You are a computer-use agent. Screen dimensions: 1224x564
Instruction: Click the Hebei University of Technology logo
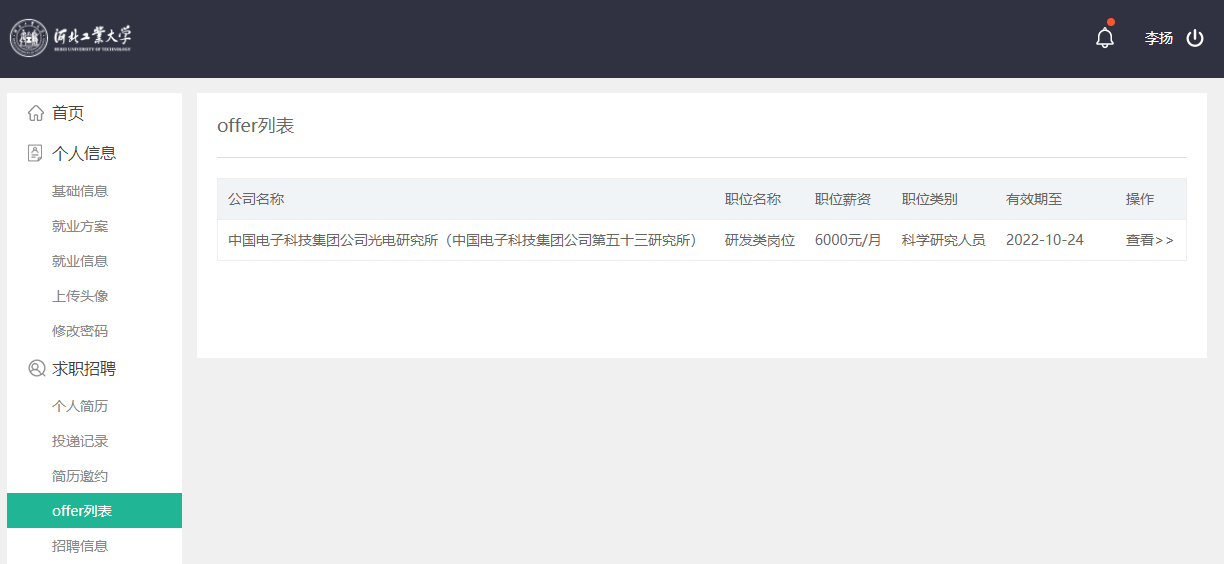pos(71,38)
